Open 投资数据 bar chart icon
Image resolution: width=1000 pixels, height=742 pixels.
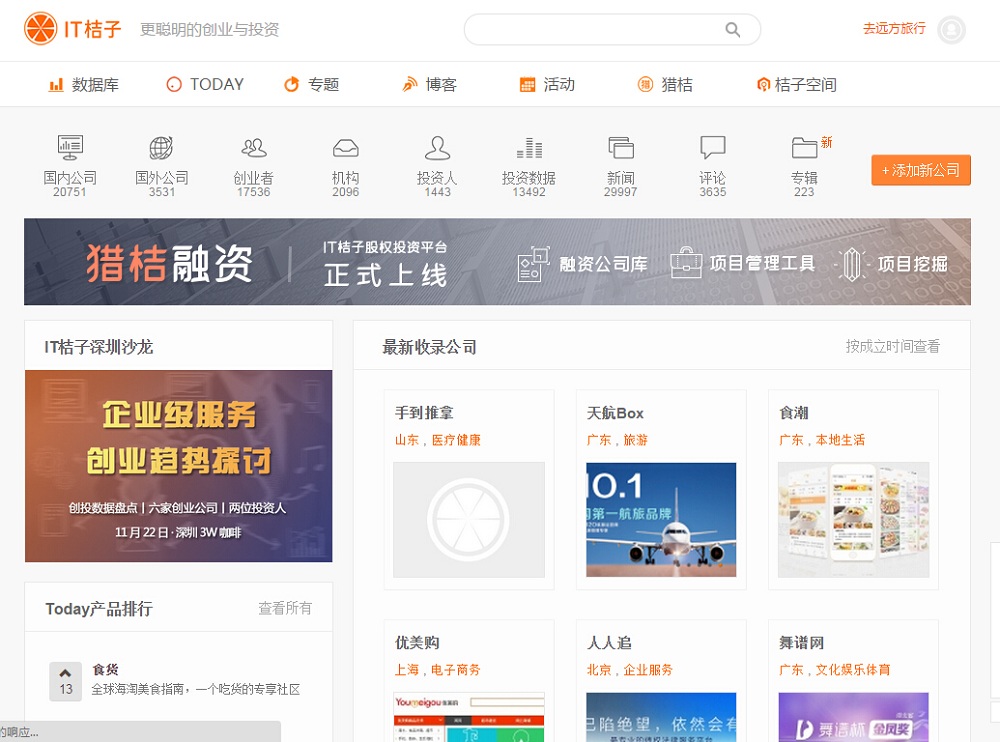[x=529, y=147]
